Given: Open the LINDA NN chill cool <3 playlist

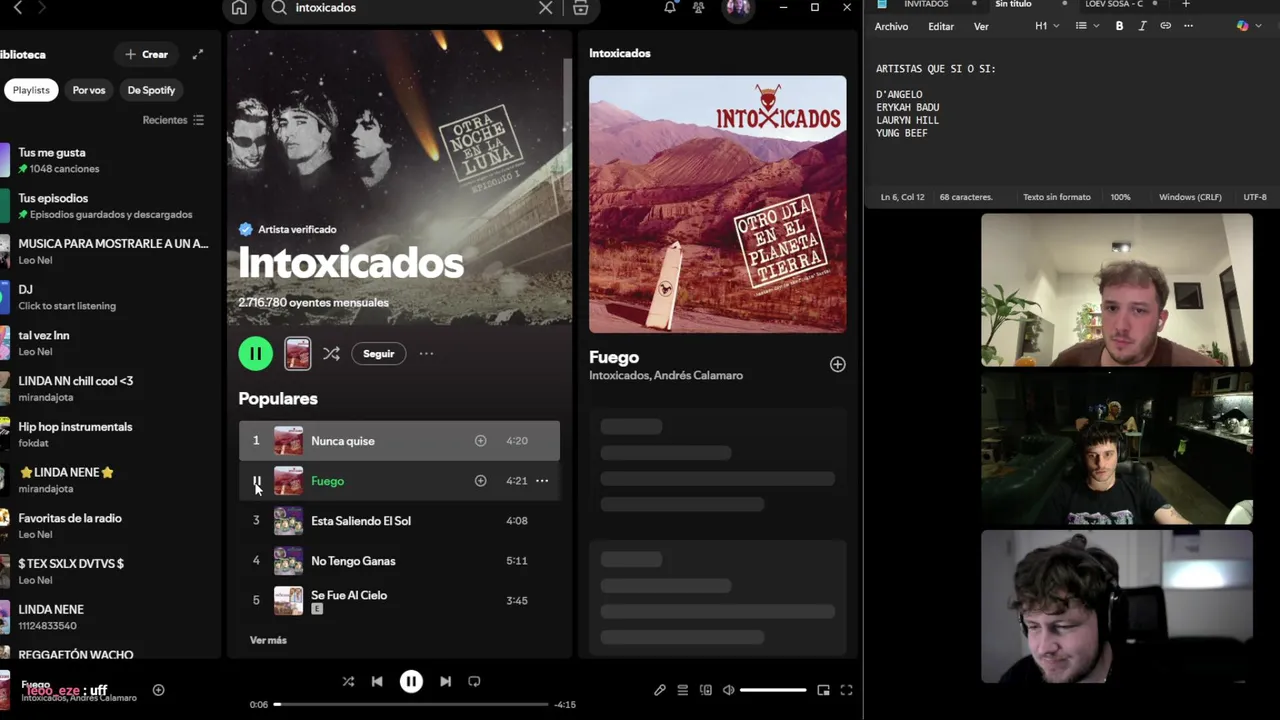Looking at the screenshot, I should (x=105, y=388).
